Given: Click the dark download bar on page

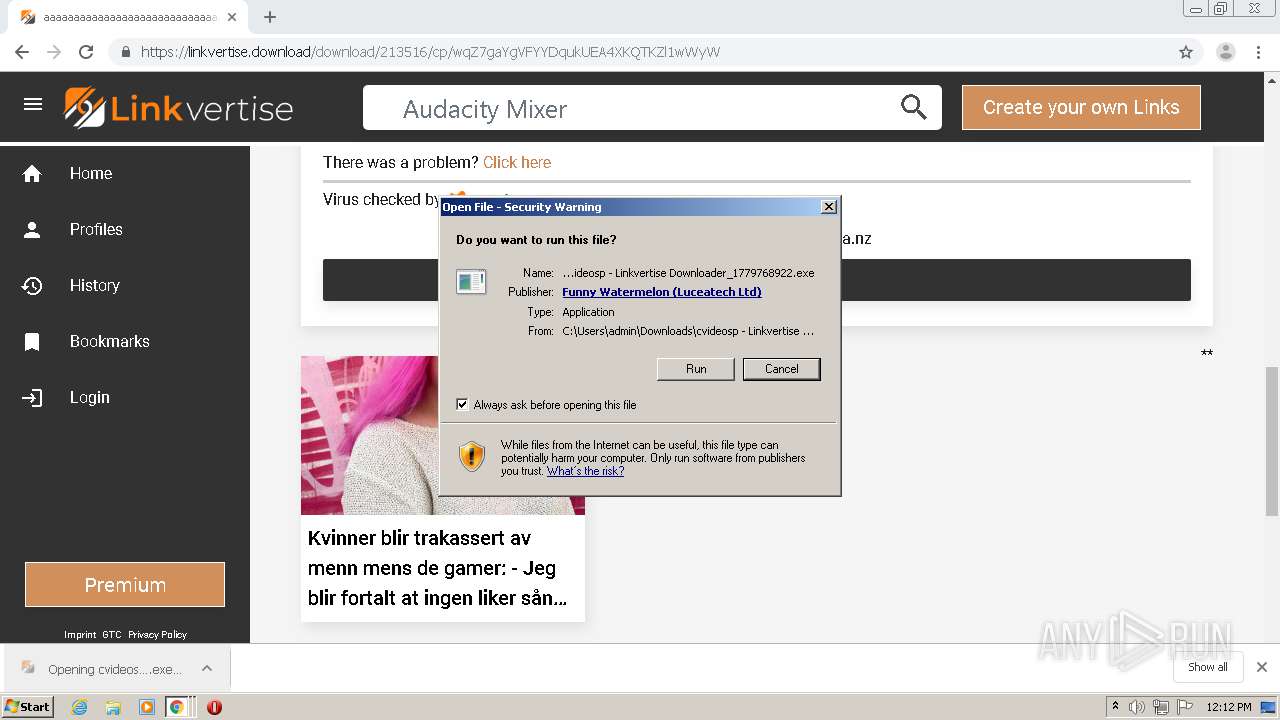Looking at the screenshot, I should [x=756, y=280].
